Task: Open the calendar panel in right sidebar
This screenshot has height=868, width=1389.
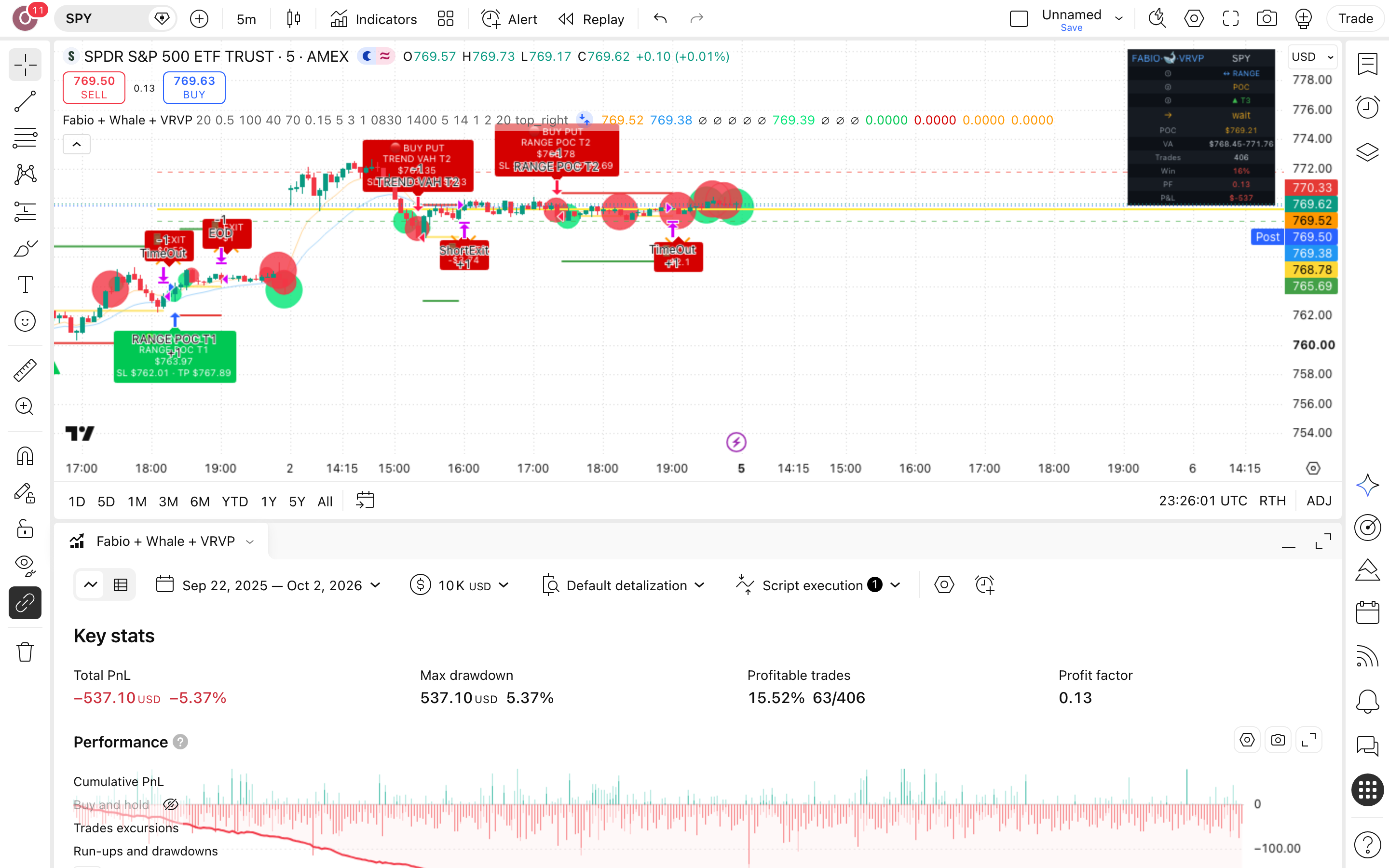Action: click(x=1368, y=612)
